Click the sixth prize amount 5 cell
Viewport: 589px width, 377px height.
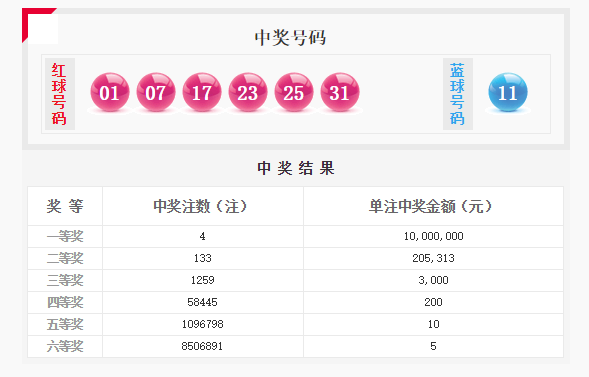[x=433, y=346]
